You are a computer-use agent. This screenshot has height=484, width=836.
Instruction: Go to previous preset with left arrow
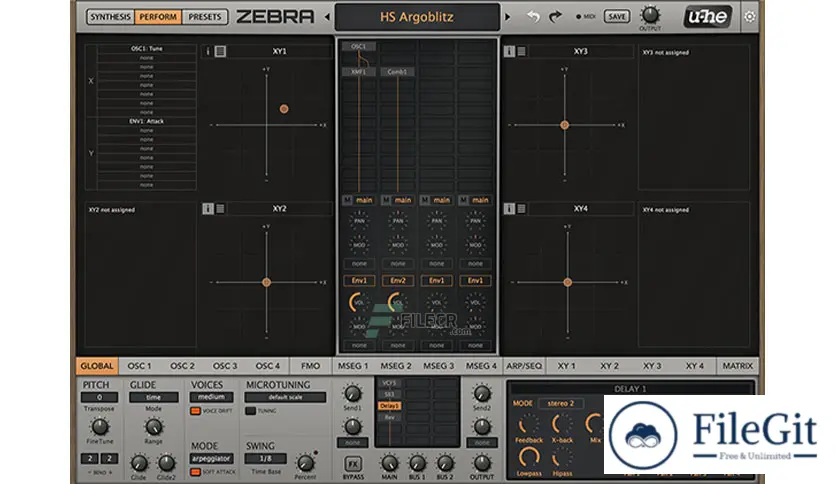coord(327,17)
